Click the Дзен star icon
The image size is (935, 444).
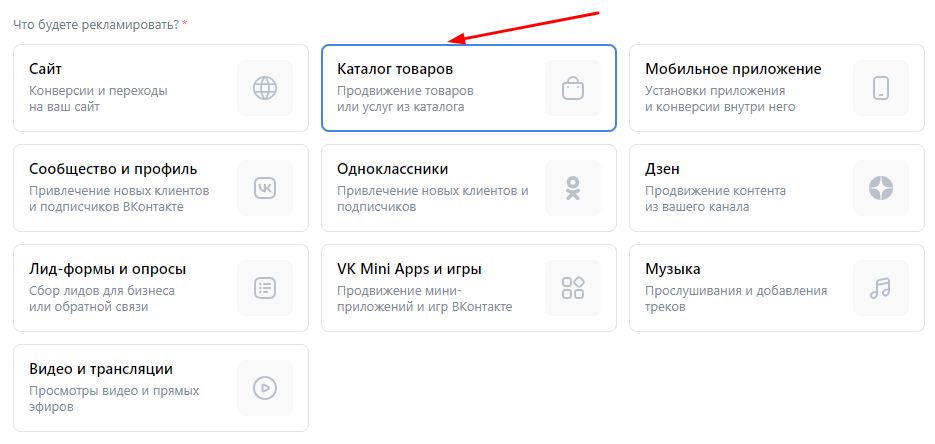pos(881,188)
